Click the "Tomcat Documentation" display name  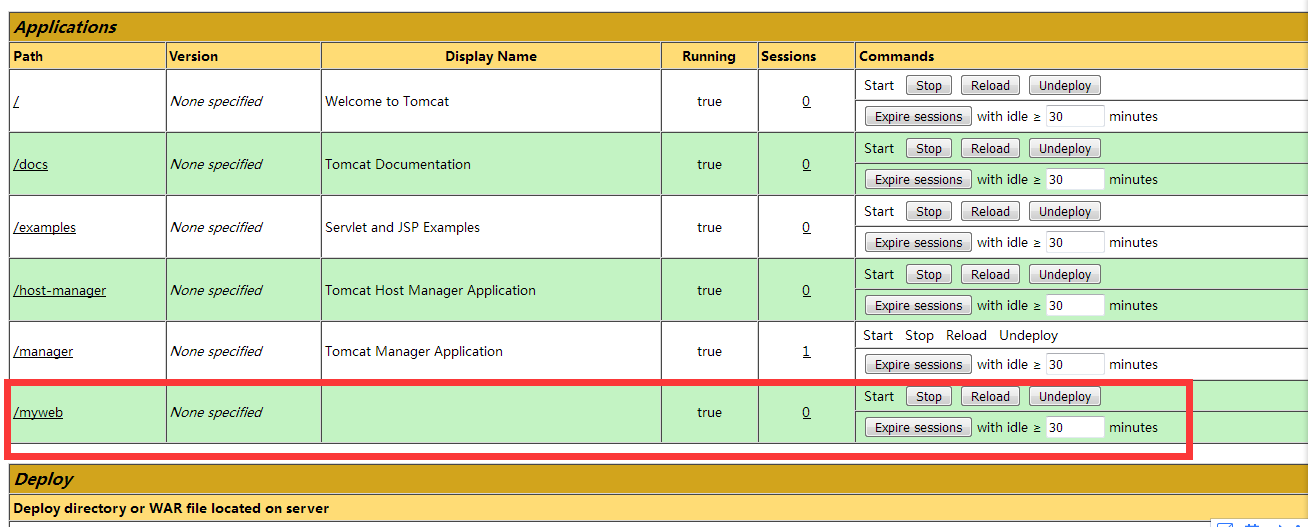tap(398, 164)
